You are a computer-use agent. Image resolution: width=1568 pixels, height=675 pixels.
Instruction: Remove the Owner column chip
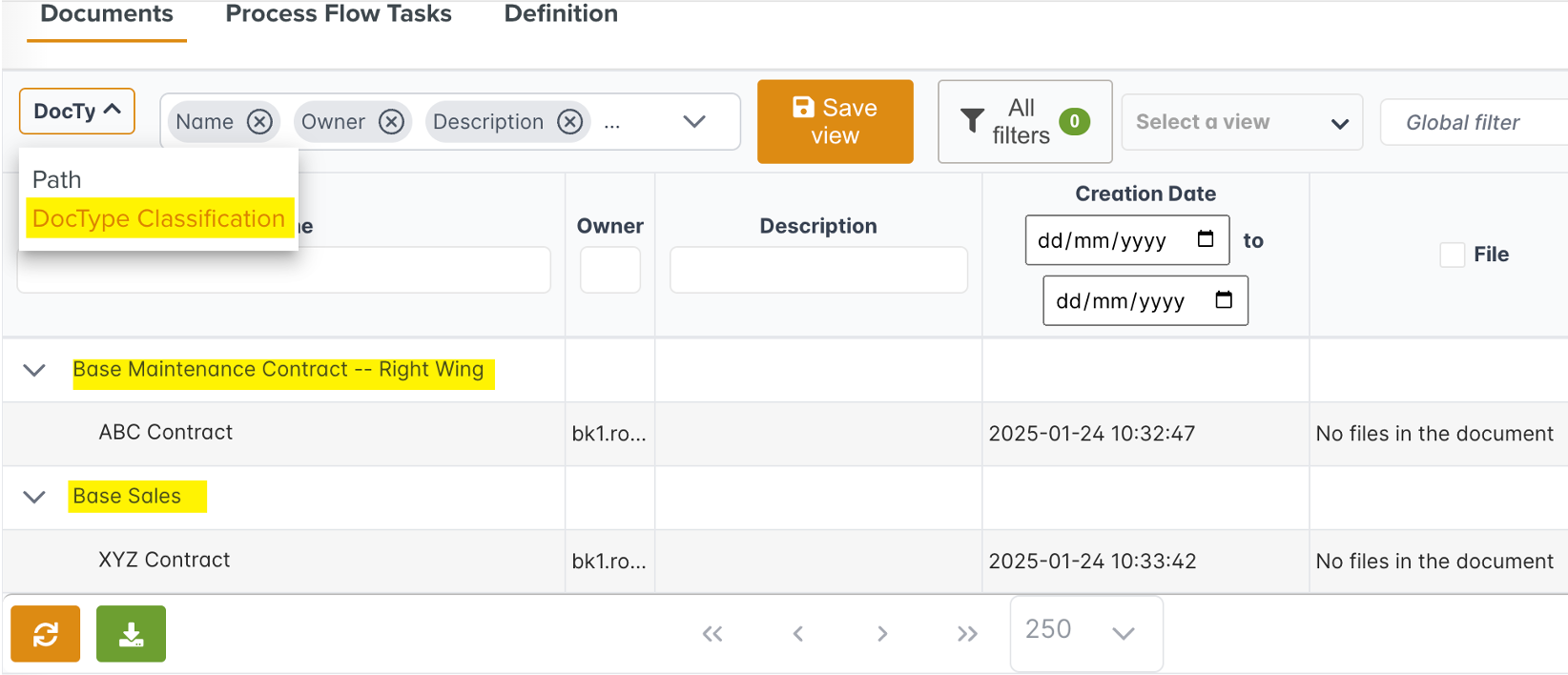click(391, 122)
